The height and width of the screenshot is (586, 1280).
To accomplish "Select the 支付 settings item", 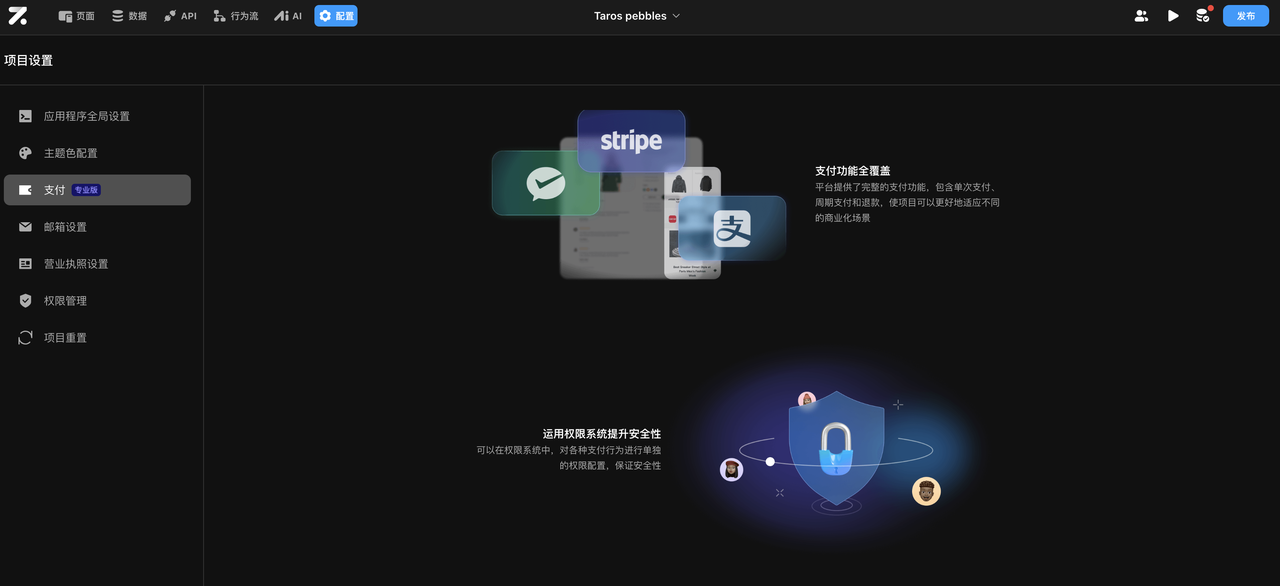I will coord(97,190).
